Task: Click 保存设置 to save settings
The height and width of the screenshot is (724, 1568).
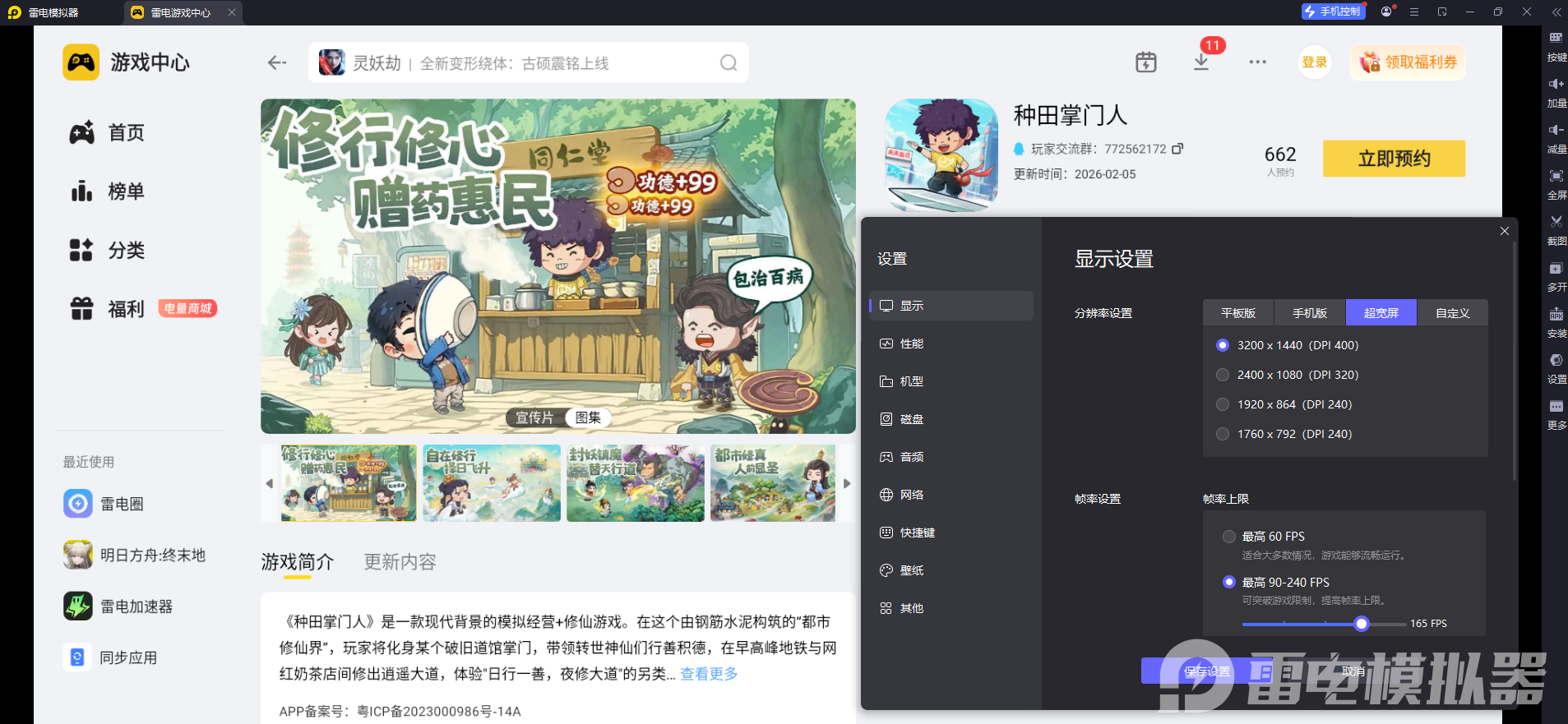Action: click(1207, 671)
